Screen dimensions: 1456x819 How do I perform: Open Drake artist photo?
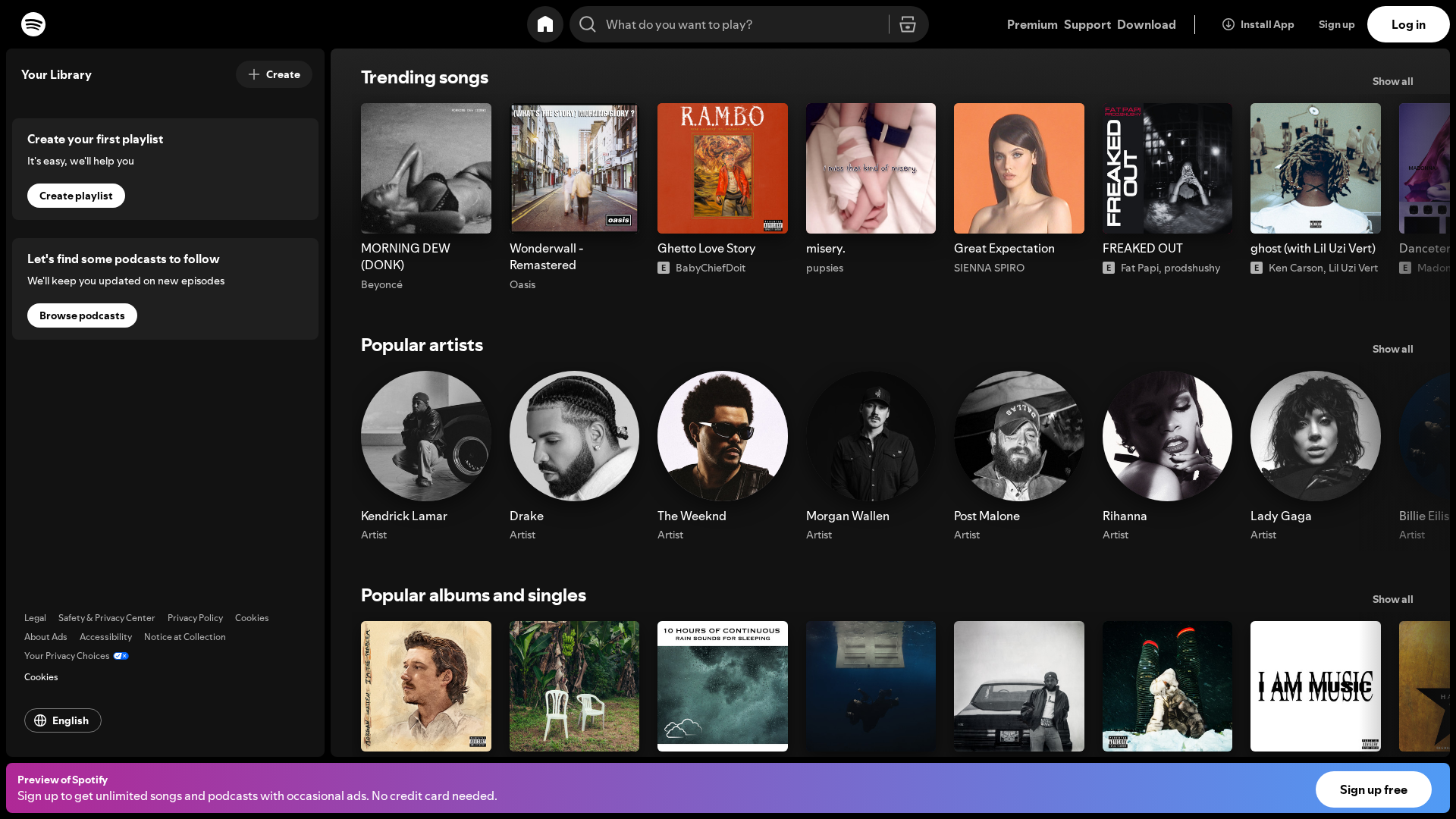(x=574, y=436)
